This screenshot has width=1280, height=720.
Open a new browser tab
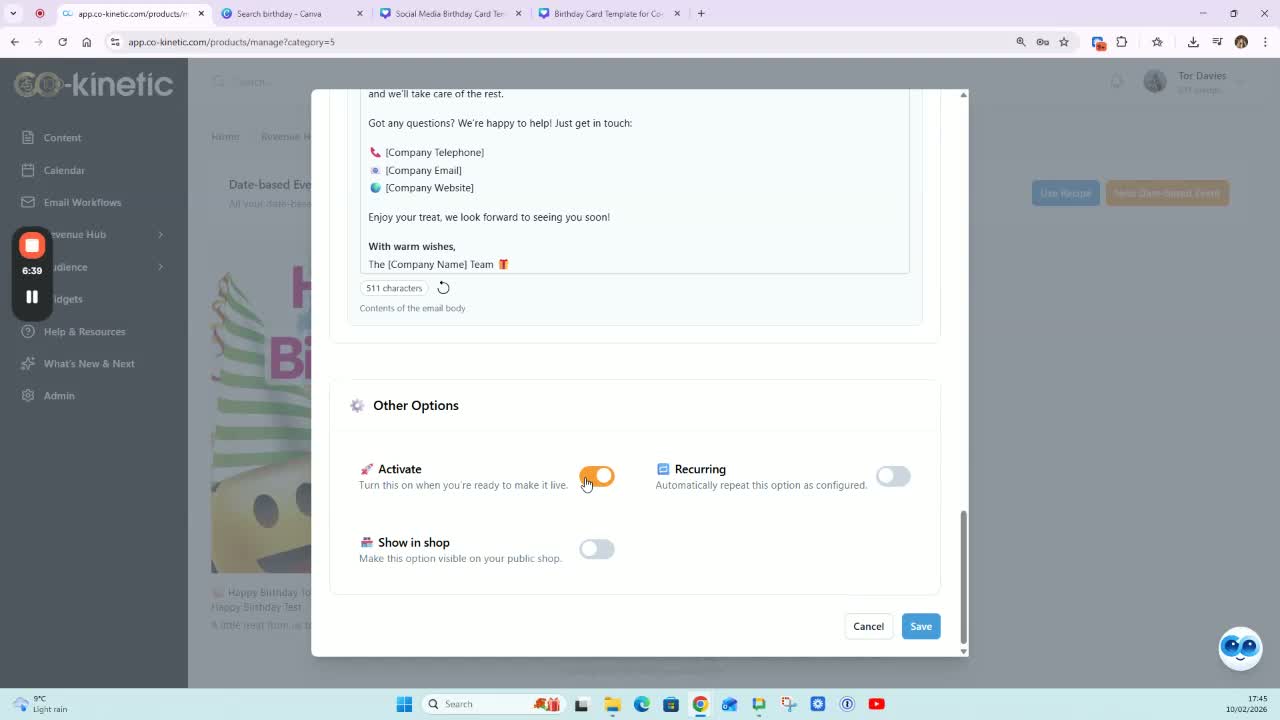point(701,14)
